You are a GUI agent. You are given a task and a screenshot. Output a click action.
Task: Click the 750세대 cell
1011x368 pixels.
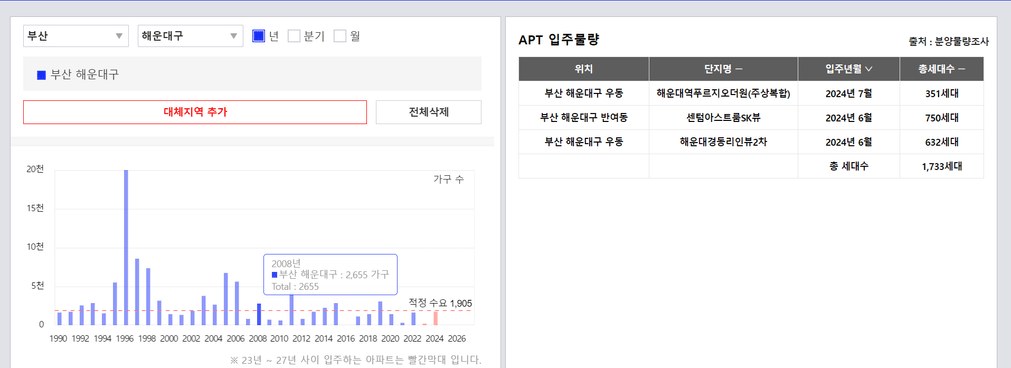click(941, 117)
